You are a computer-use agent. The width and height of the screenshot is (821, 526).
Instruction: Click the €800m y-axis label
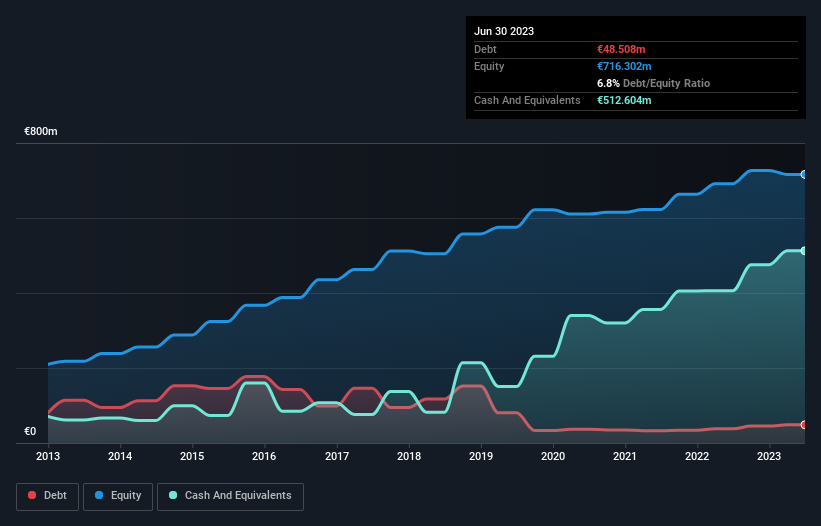pos(41,131)
